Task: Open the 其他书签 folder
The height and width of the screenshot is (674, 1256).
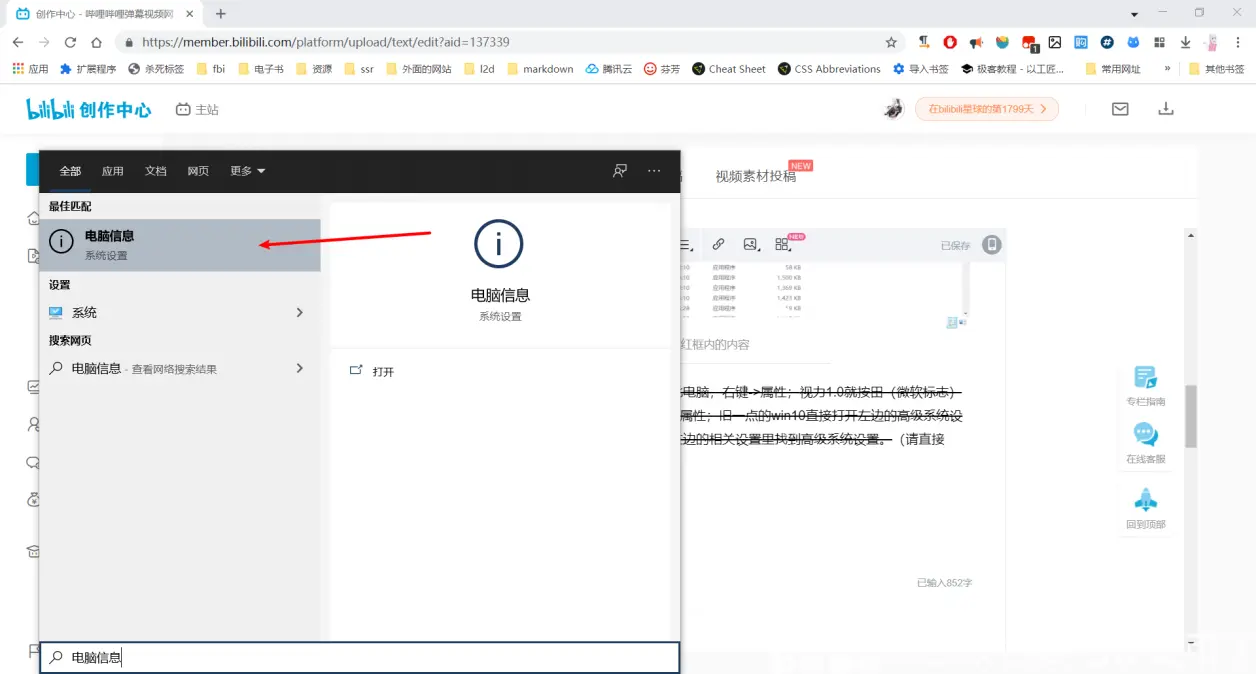Action: [x=1216, y=69]
